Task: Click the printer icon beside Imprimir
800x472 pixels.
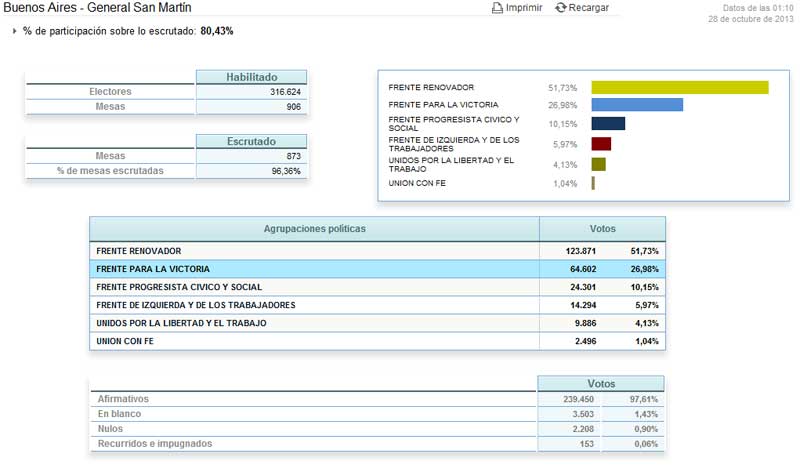Action: pos(497,8)
